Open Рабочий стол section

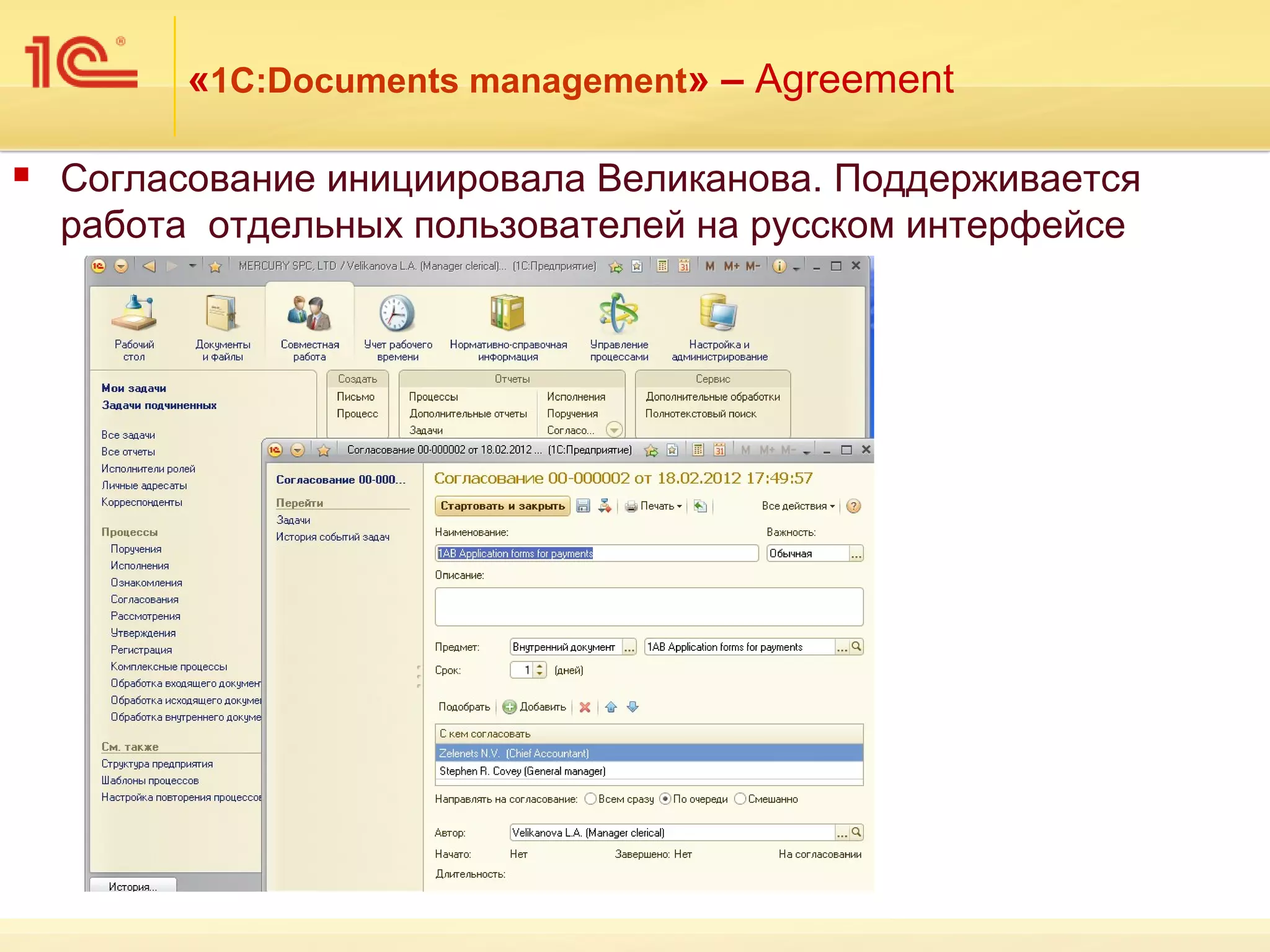(x=134, y=328)
